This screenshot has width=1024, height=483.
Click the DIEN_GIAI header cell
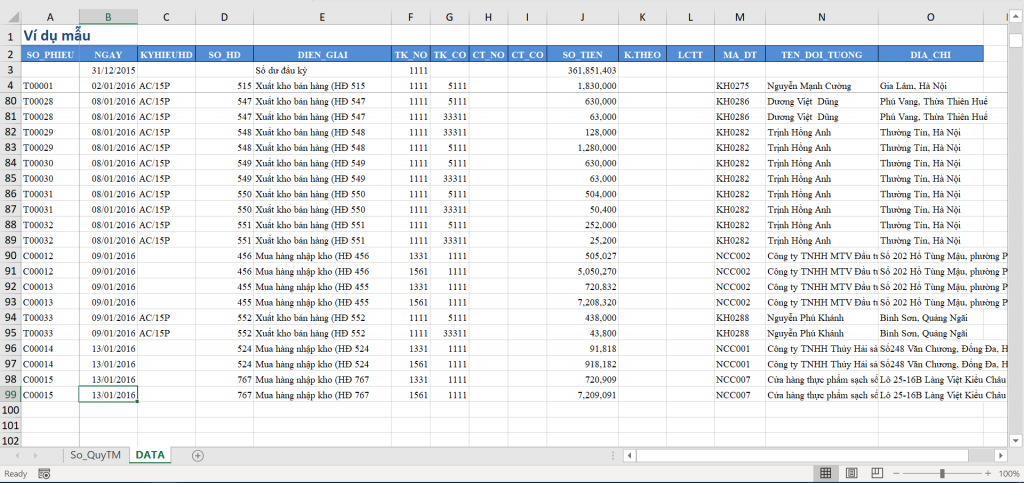tap(323, 55)
